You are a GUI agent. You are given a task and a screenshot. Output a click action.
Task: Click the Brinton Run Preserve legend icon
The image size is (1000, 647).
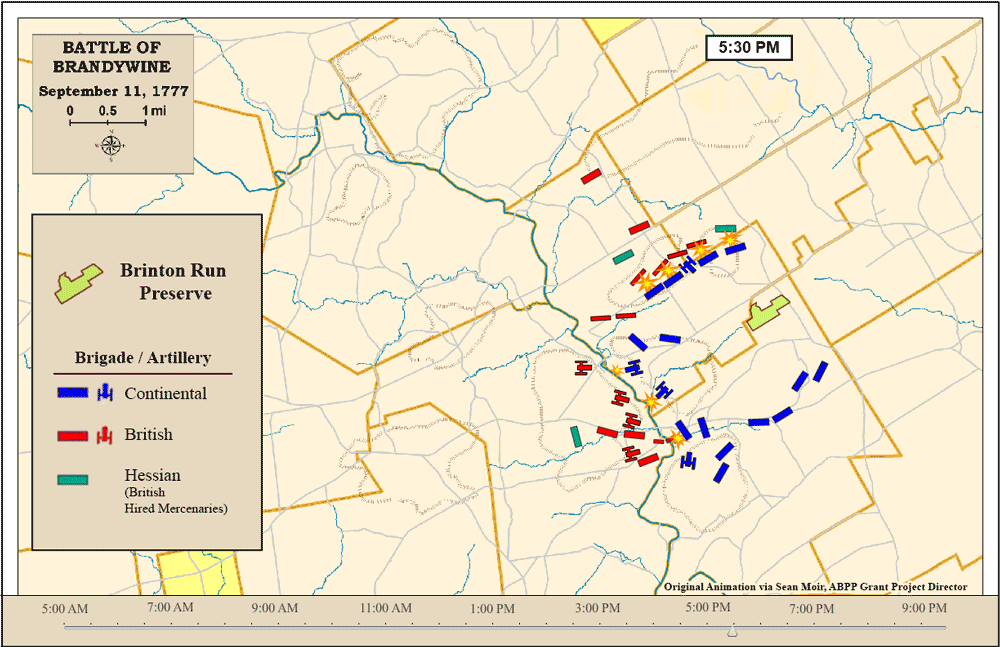point(78,283)
